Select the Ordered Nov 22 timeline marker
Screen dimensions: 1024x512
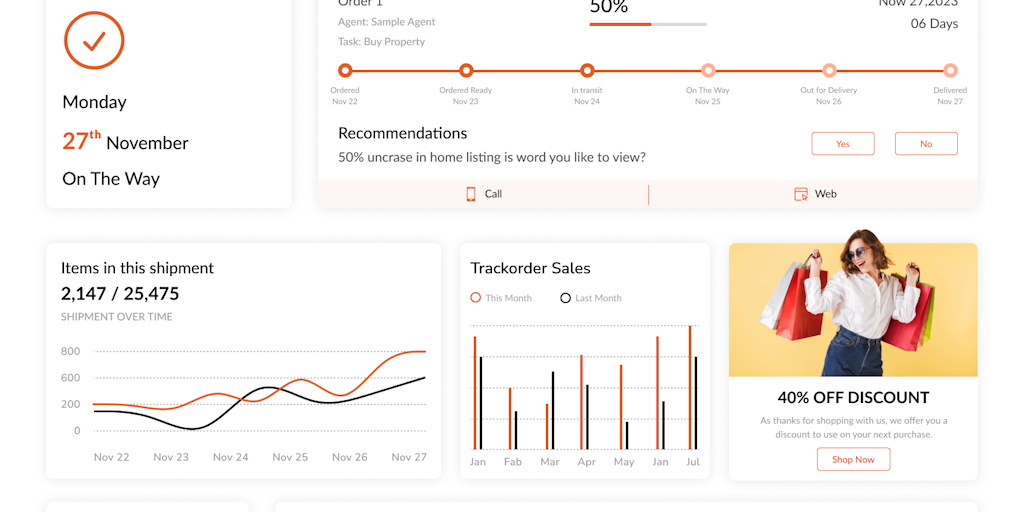pos(345,70)
